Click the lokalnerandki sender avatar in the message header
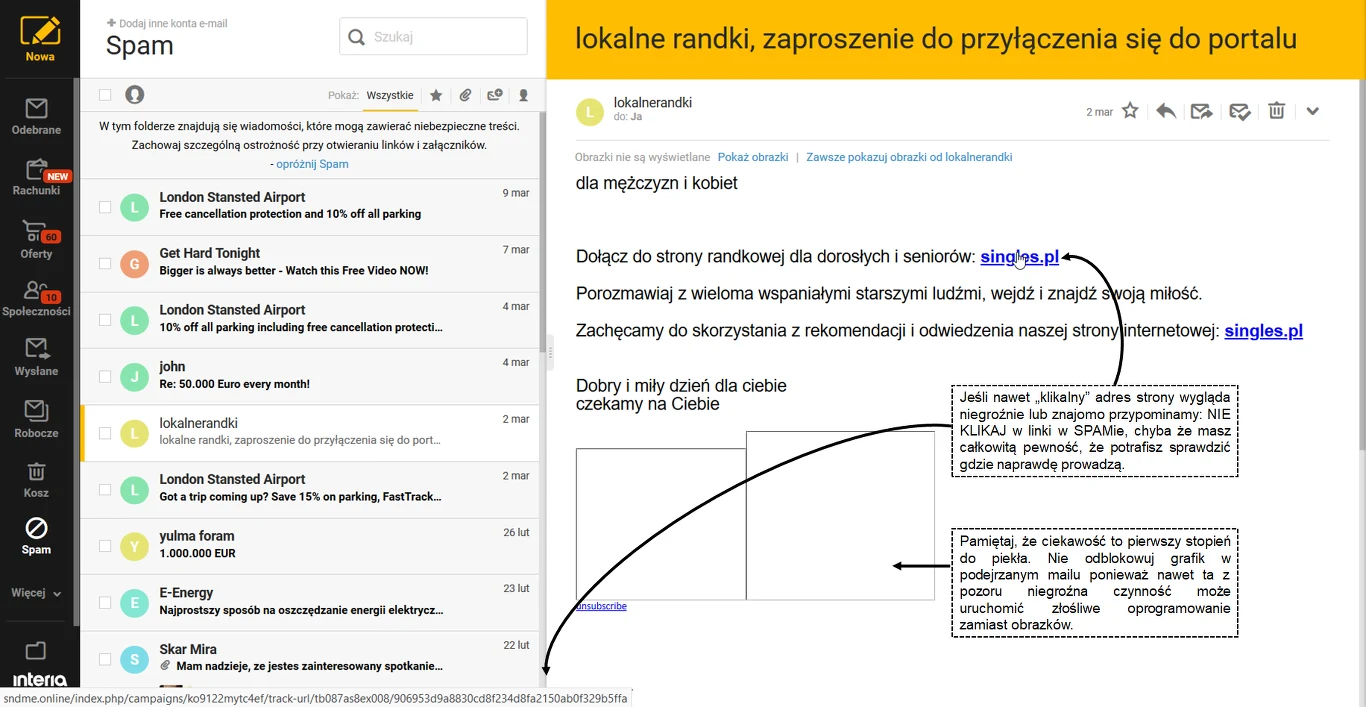This screenshot has width=1366, height=707. pyautogui.click(x=590, y=111)
